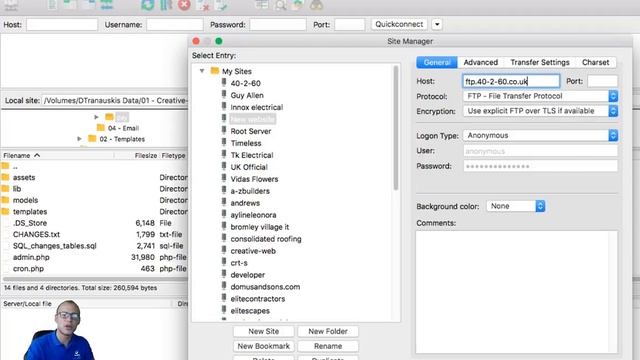Focus the quickconnect Password field

(x=278, y=24)
